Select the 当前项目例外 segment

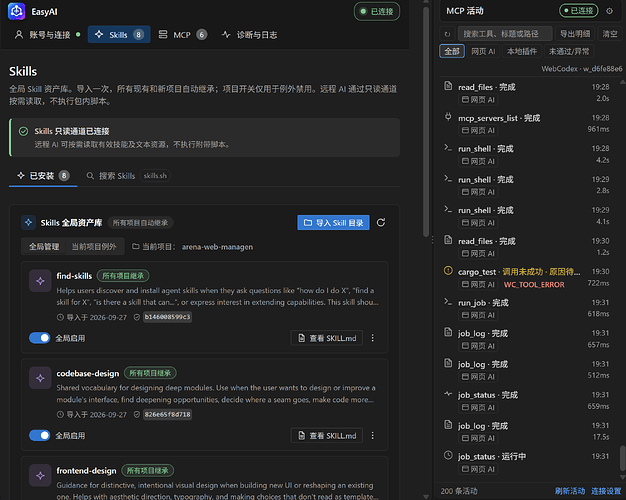point(94,247)
